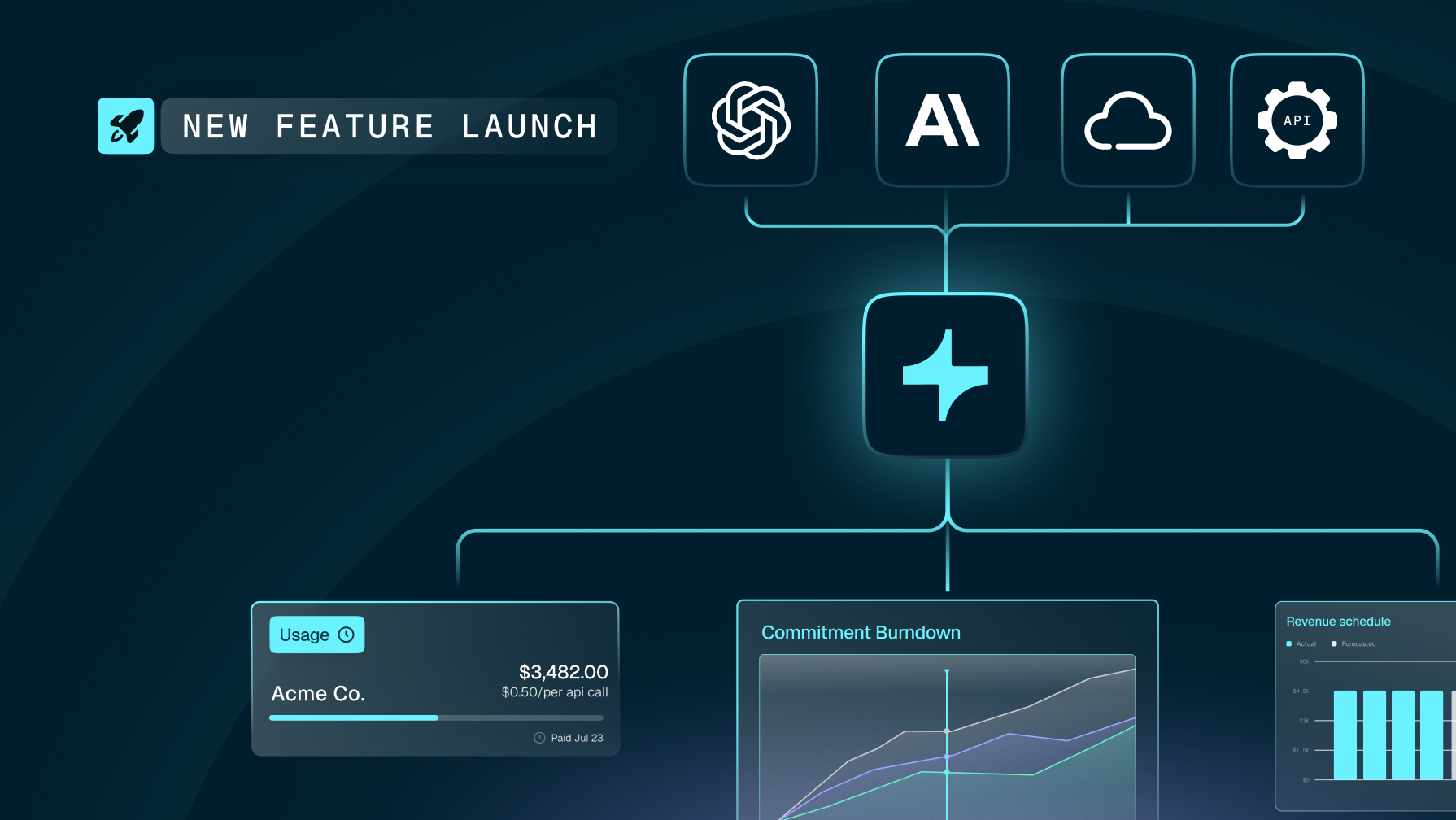Click the cloud icon tile
Screen dimensions: 1456x820
(1128, 120)
